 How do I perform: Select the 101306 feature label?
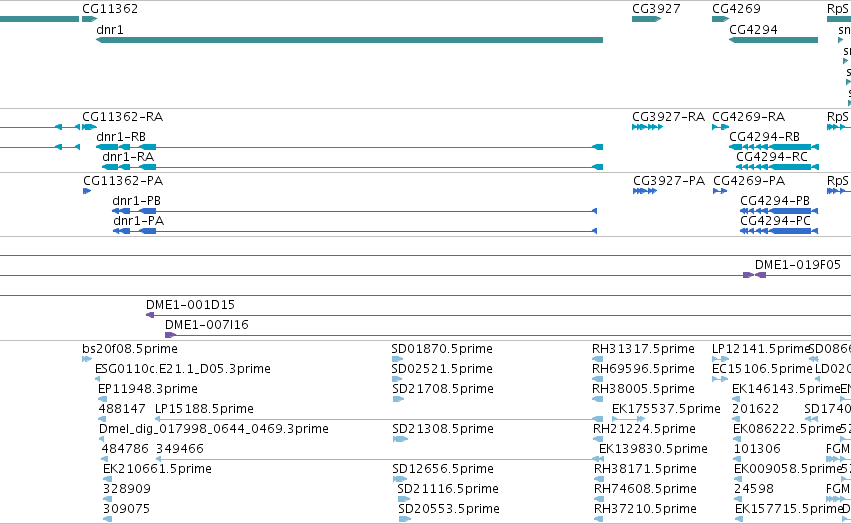[757, 449]
